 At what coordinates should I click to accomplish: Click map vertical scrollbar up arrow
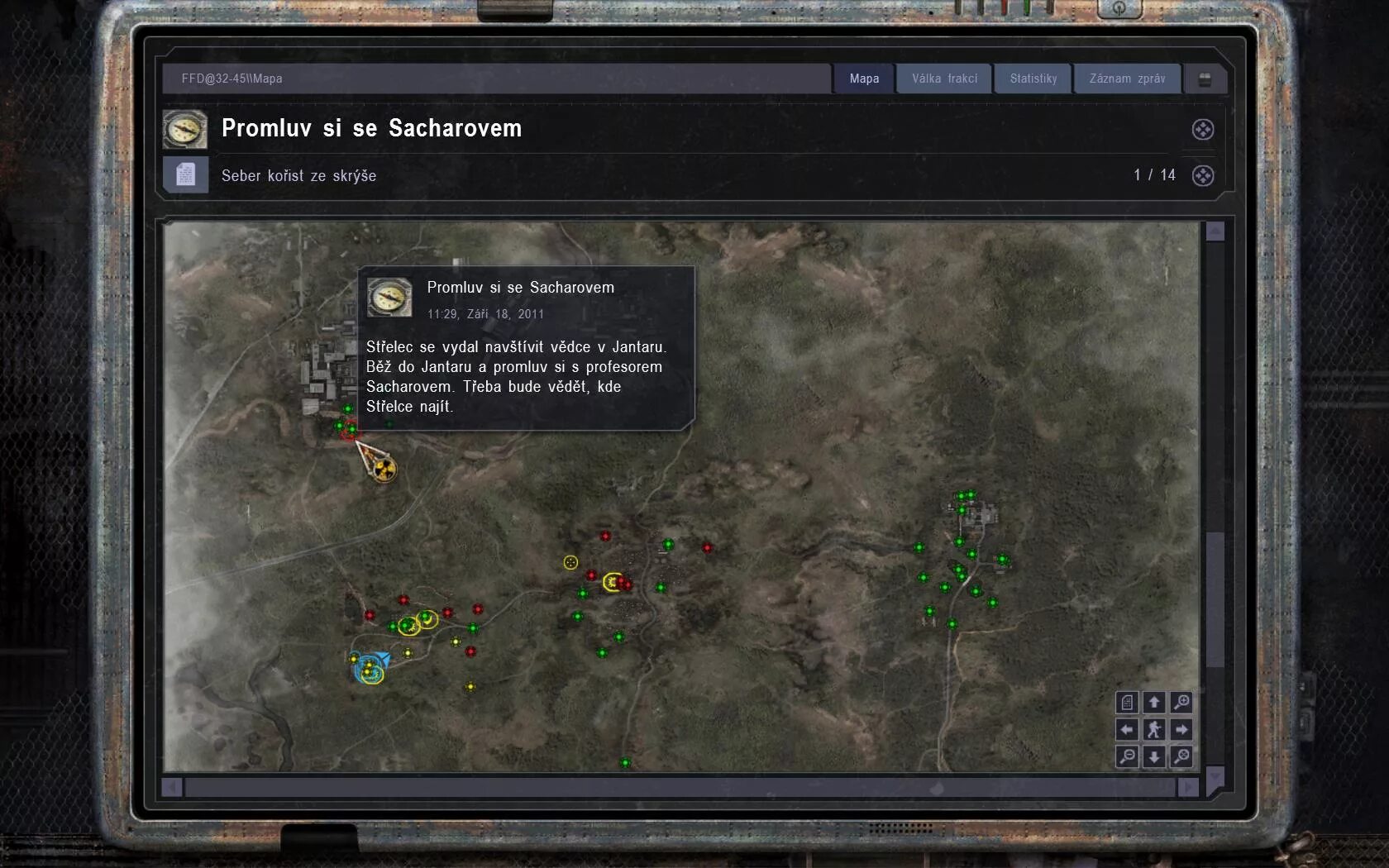click(1215, 231)
